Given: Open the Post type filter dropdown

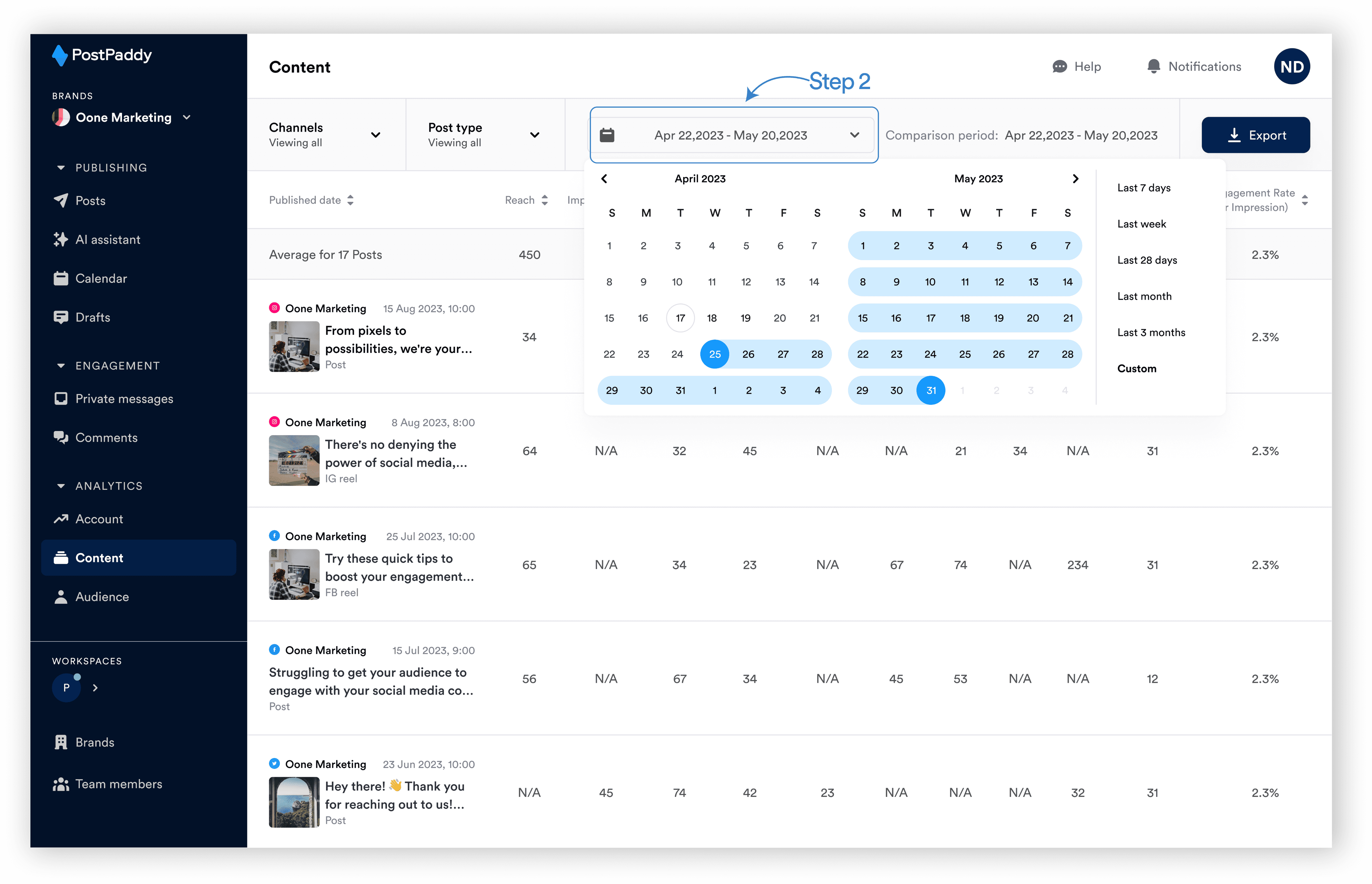Looking at the screenshot, I should coord(534,135).
